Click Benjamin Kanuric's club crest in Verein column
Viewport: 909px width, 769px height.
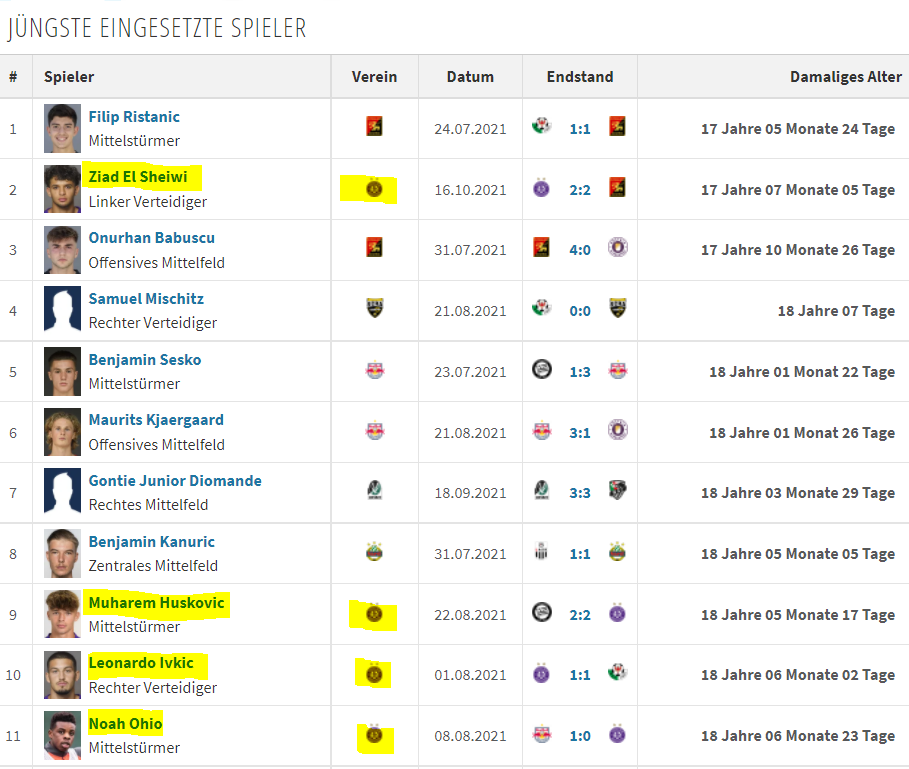click(x=374, y=551)
